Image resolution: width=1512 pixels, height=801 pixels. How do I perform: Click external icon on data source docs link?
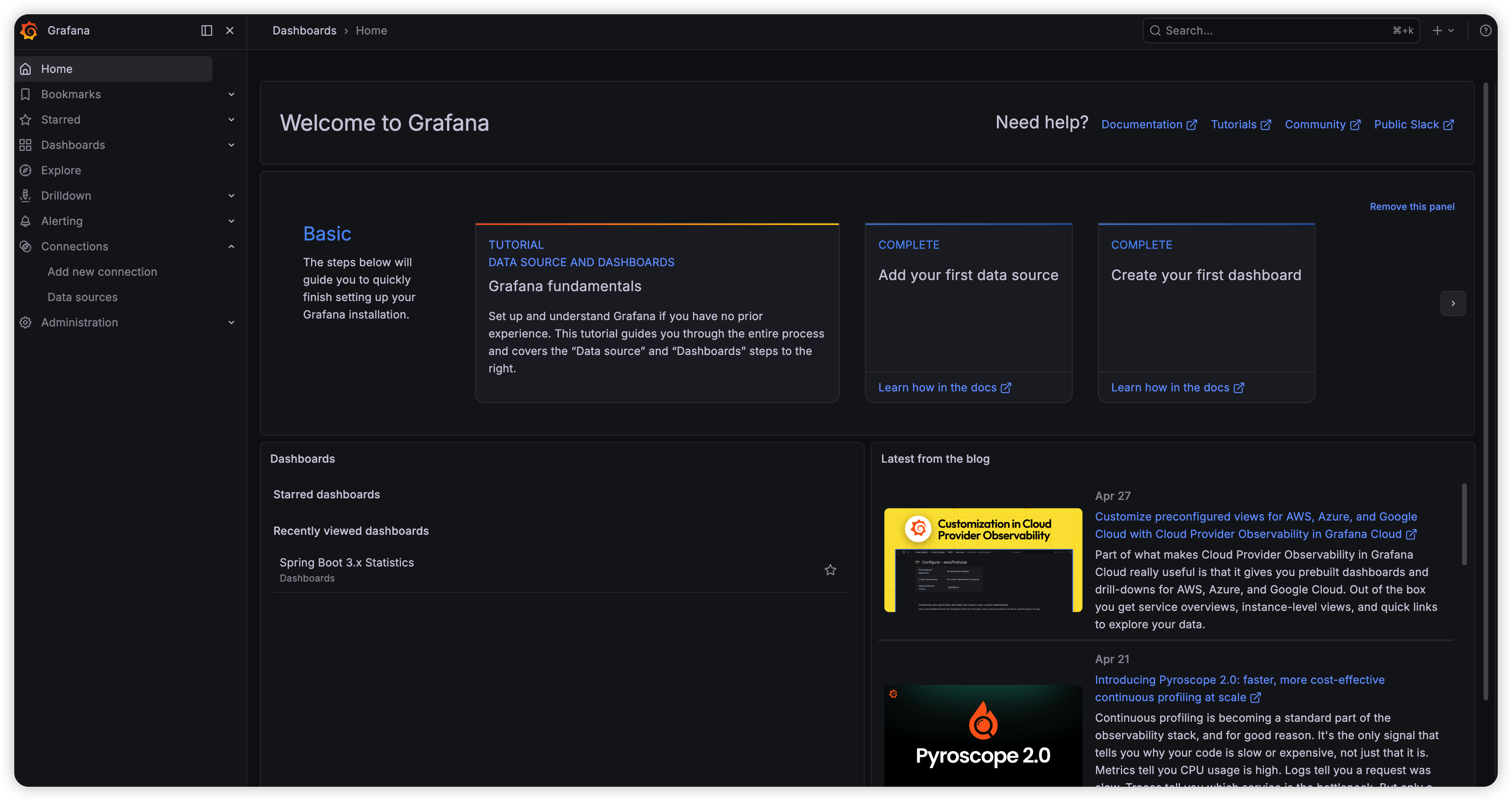click(x=1006, y=388)
